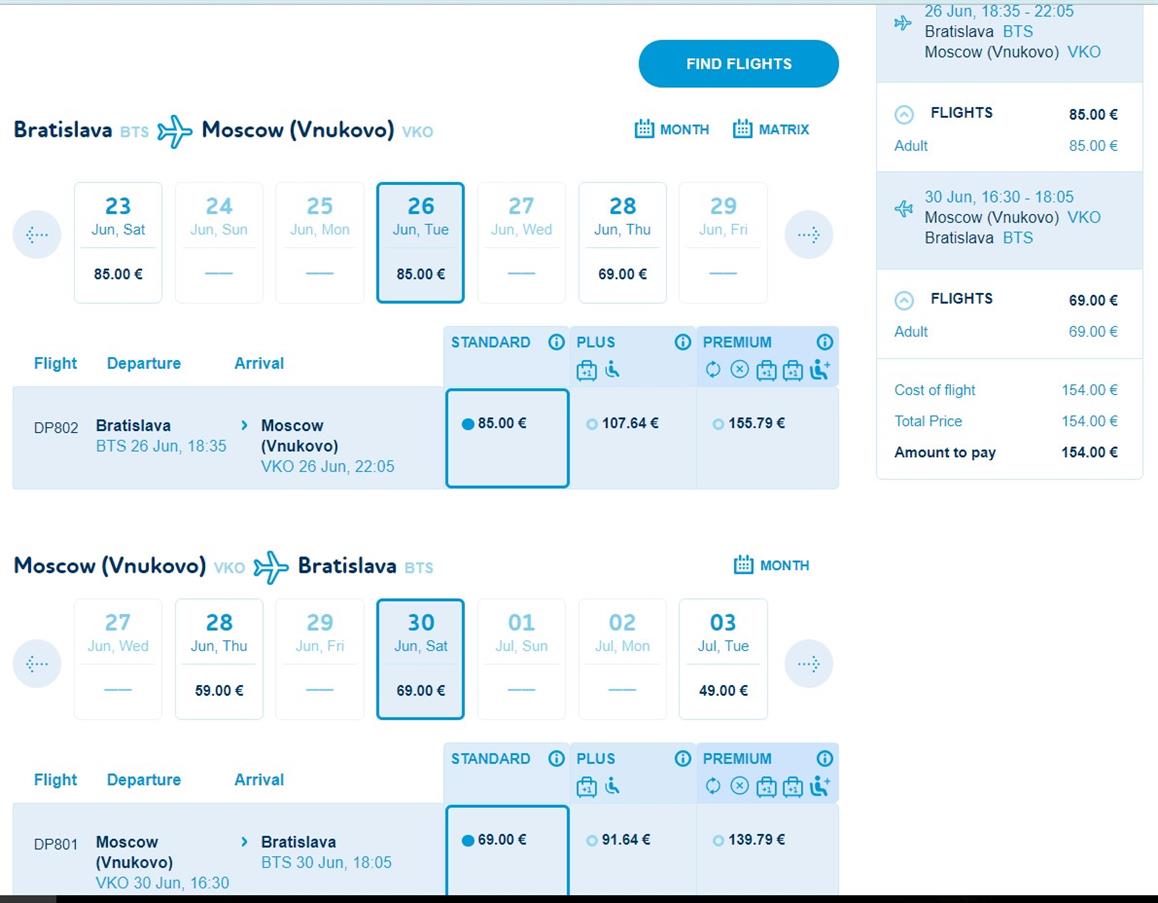Click flight number DP802
This screenshot has width=1158, height=903.
(56, 427)
